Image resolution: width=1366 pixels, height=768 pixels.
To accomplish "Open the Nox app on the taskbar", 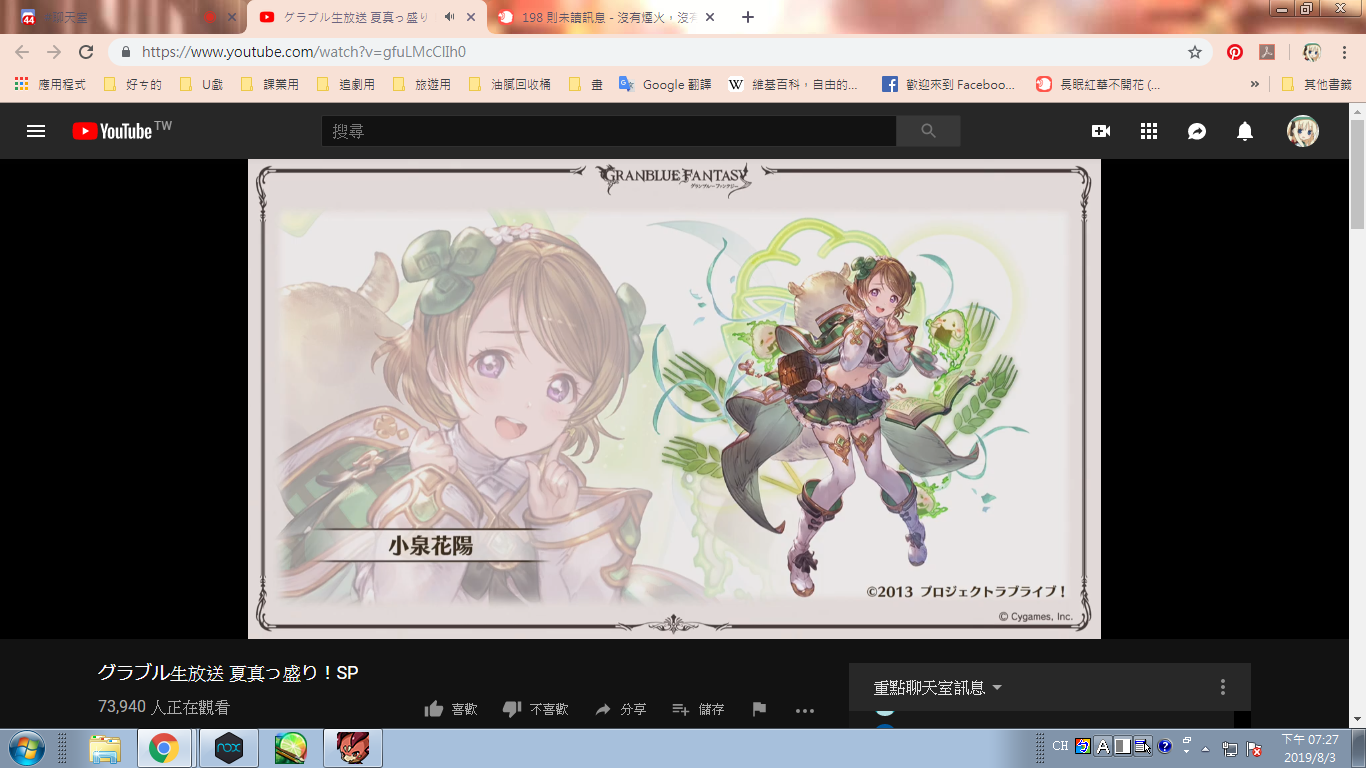I will 228,748.
